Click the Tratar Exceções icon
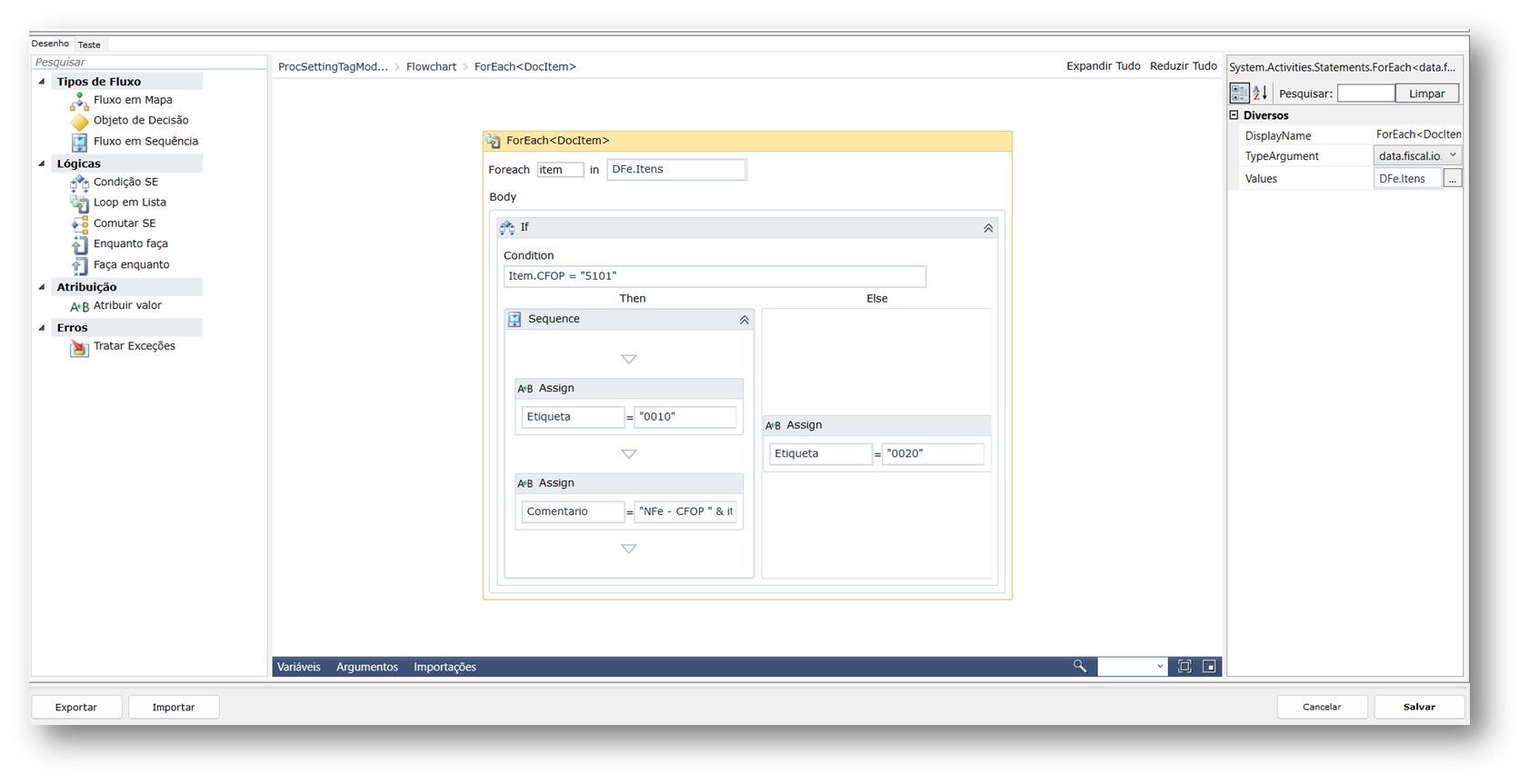The image size is (1529, 784). (79, 347)
